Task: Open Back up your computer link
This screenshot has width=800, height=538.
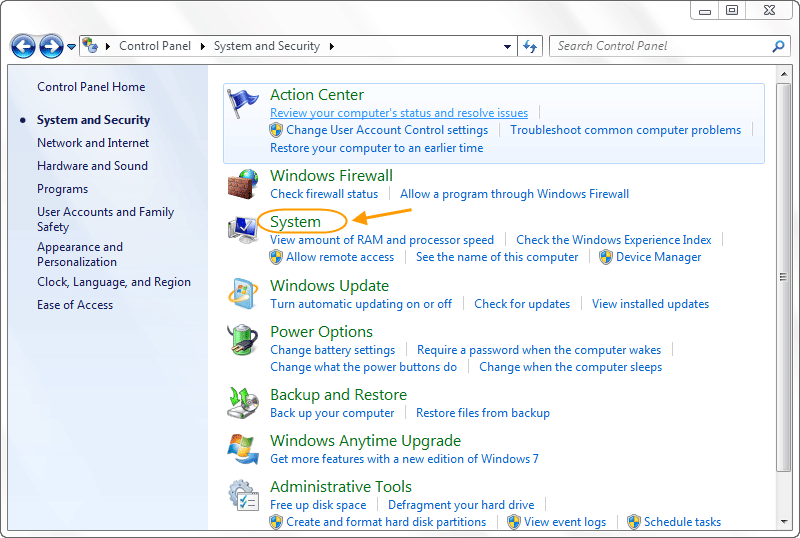Action: point(332,413)
